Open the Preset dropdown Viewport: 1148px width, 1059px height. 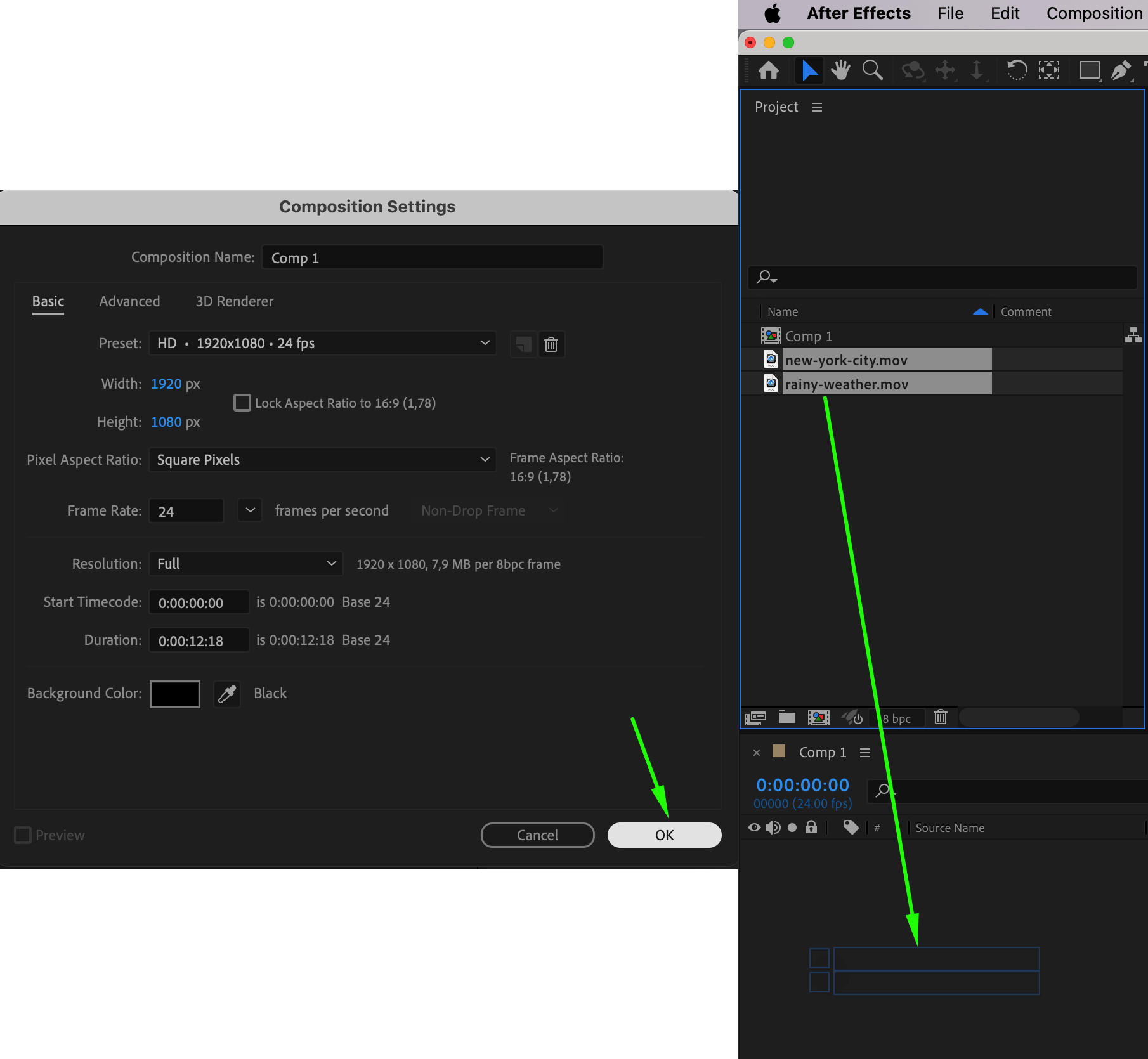tap(323, 343)
